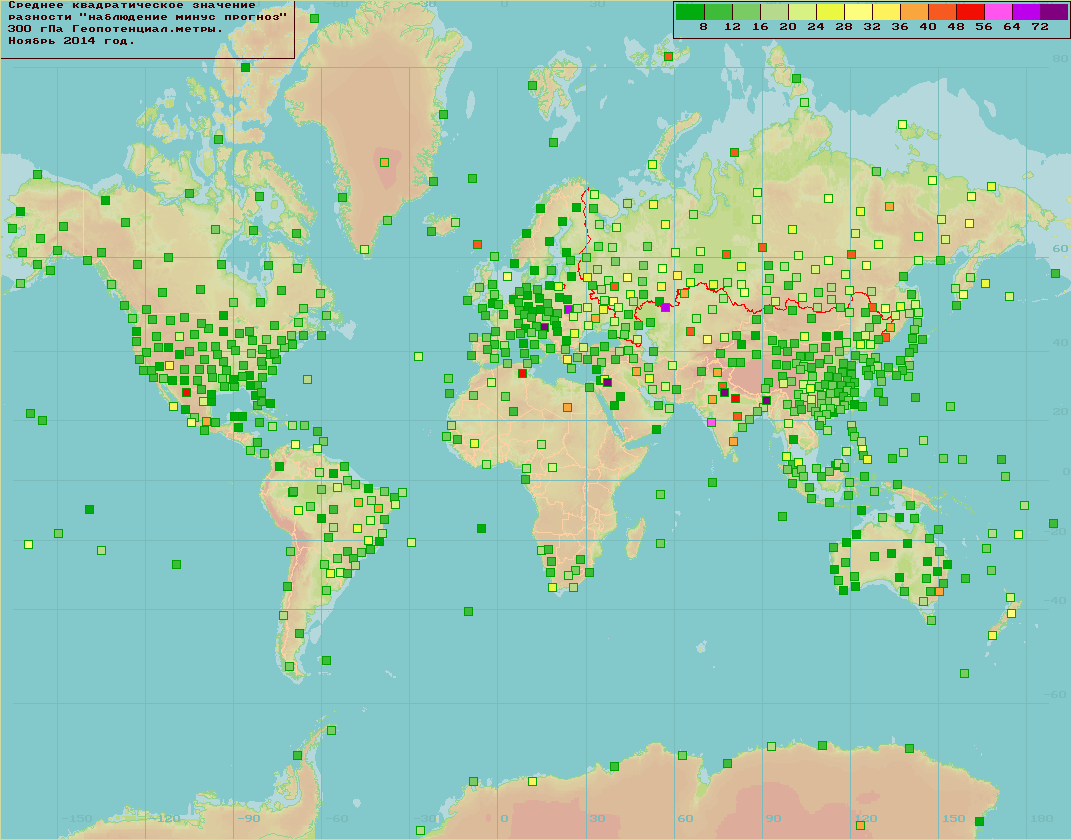Select the dark purple legend swatch above 72

[x=1054, y=12]
